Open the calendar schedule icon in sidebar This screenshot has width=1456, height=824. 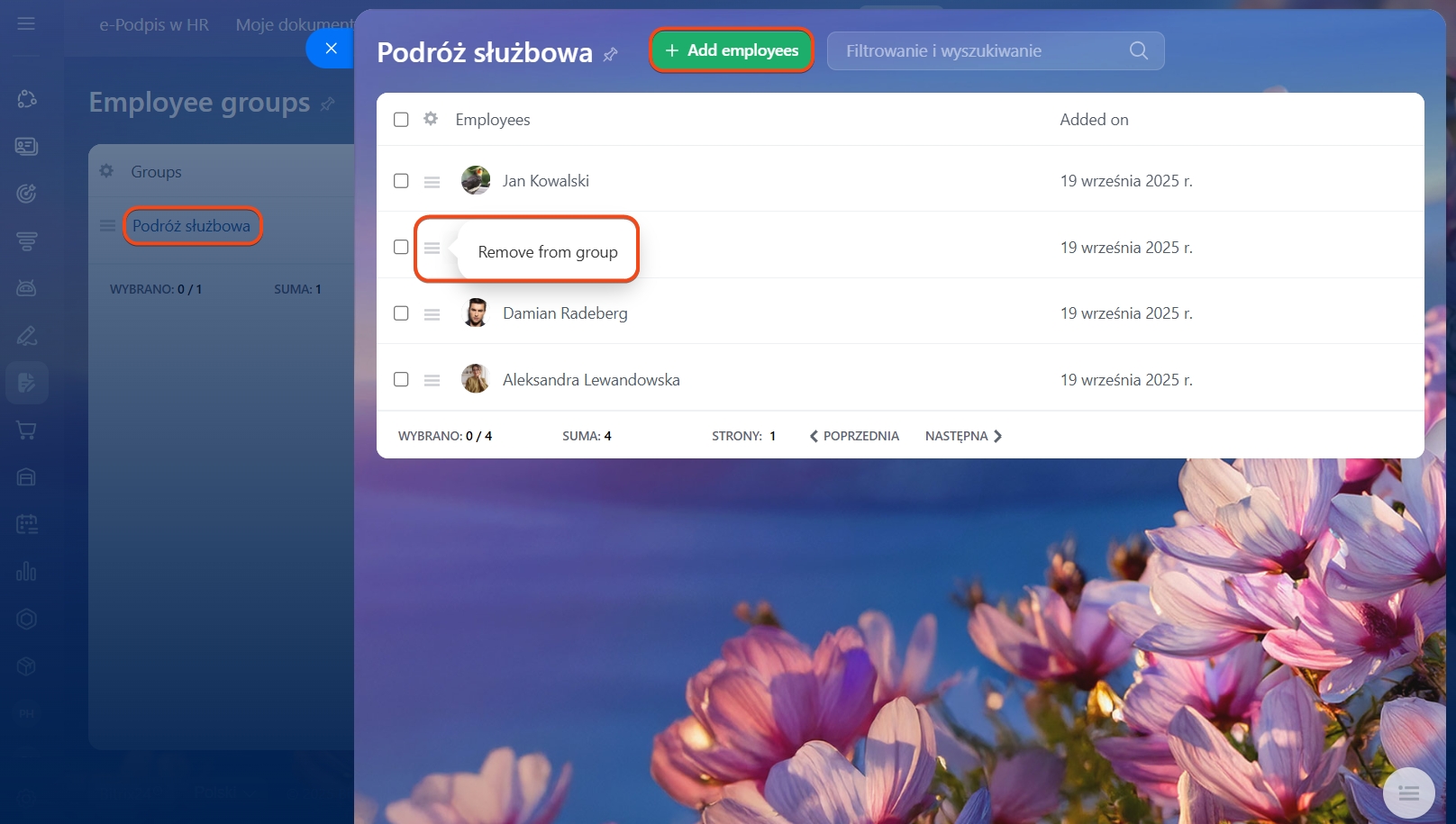tap(26, 524)
